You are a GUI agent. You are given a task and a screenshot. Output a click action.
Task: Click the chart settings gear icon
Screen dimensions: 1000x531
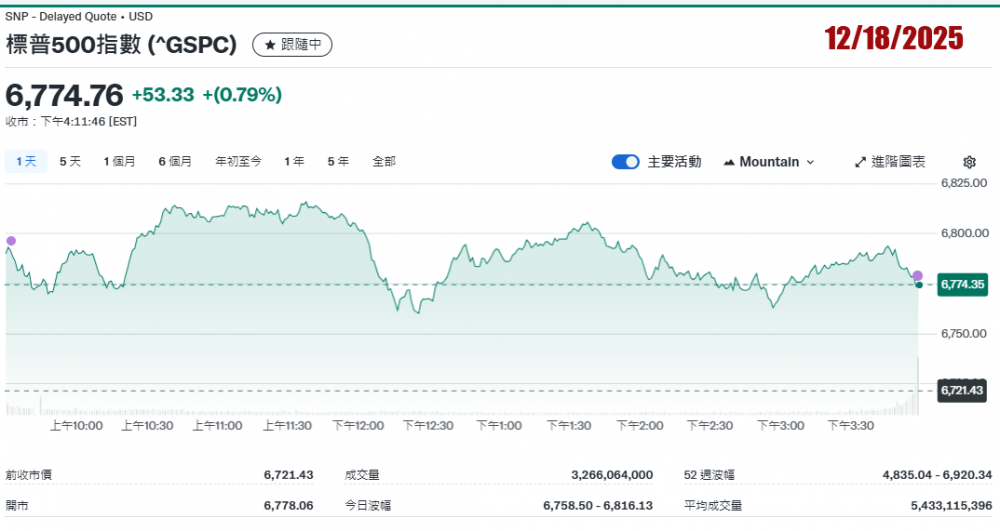(x=968, y=162)
